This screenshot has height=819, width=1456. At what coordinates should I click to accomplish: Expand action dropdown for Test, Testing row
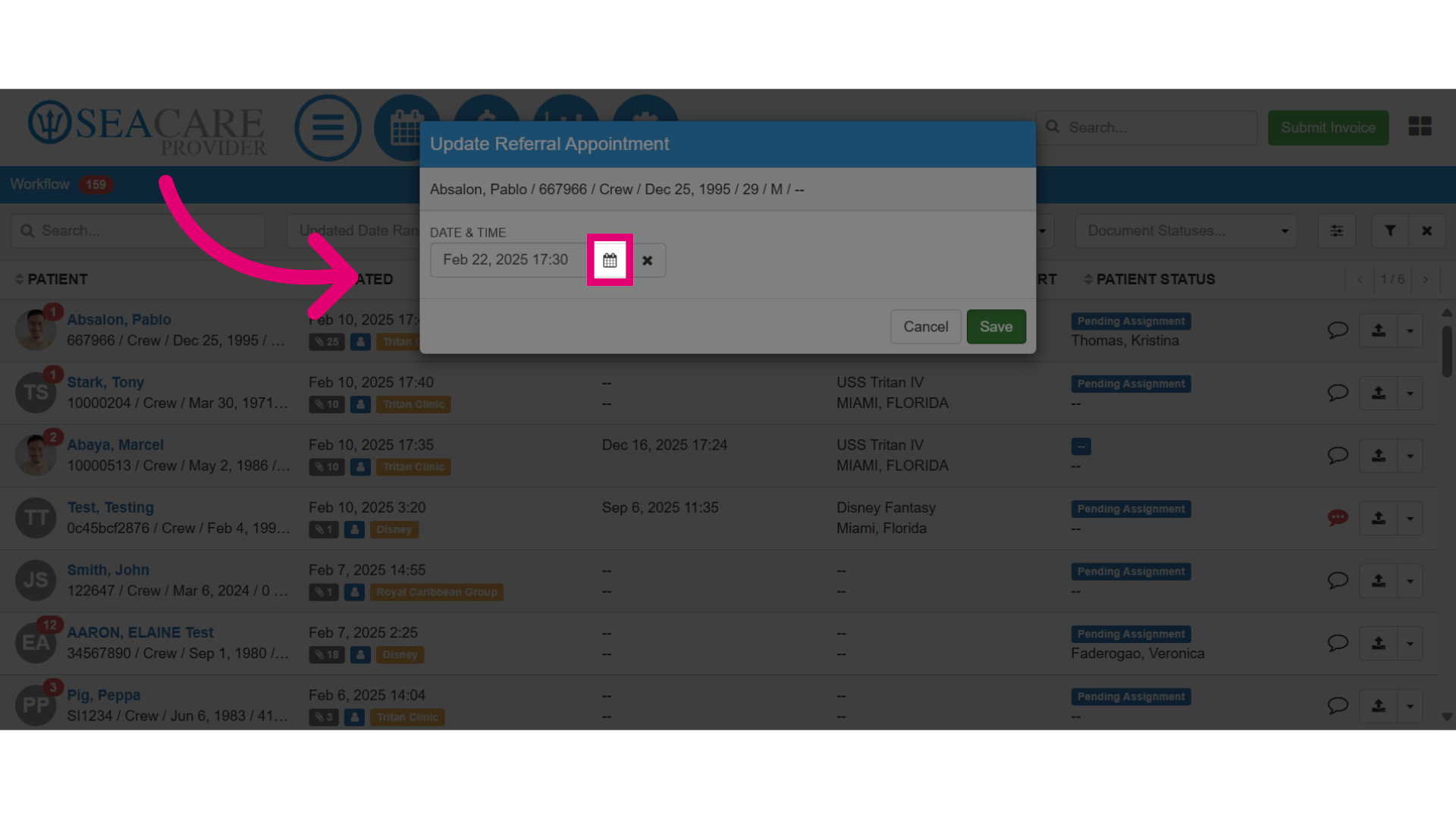1410,518
